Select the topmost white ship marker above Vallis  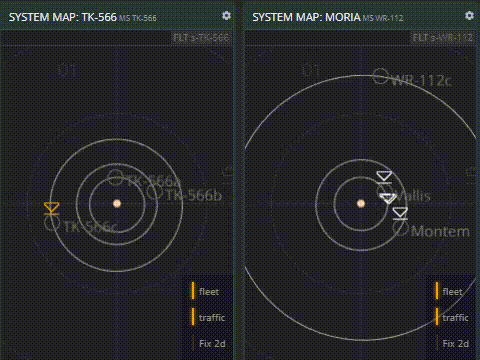click(x=384, y=177)
